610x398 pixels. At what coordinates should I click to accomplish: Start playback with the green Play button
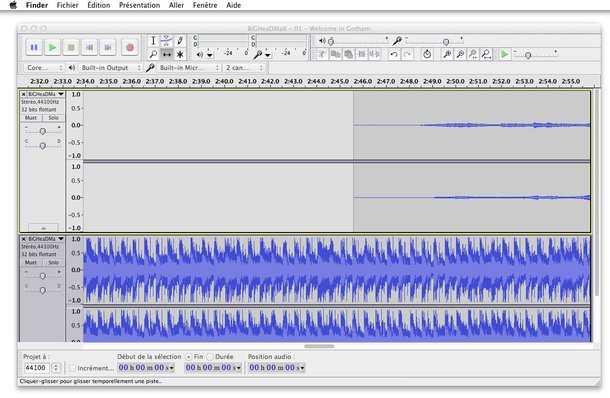pyautogui.click(x=53, y=47)
